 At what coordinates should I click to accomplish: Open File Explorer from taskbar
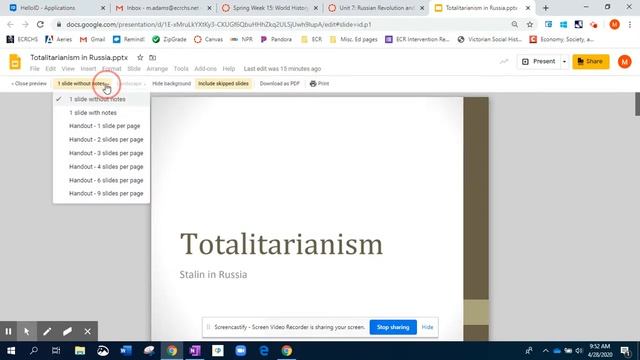coord(80,351)
